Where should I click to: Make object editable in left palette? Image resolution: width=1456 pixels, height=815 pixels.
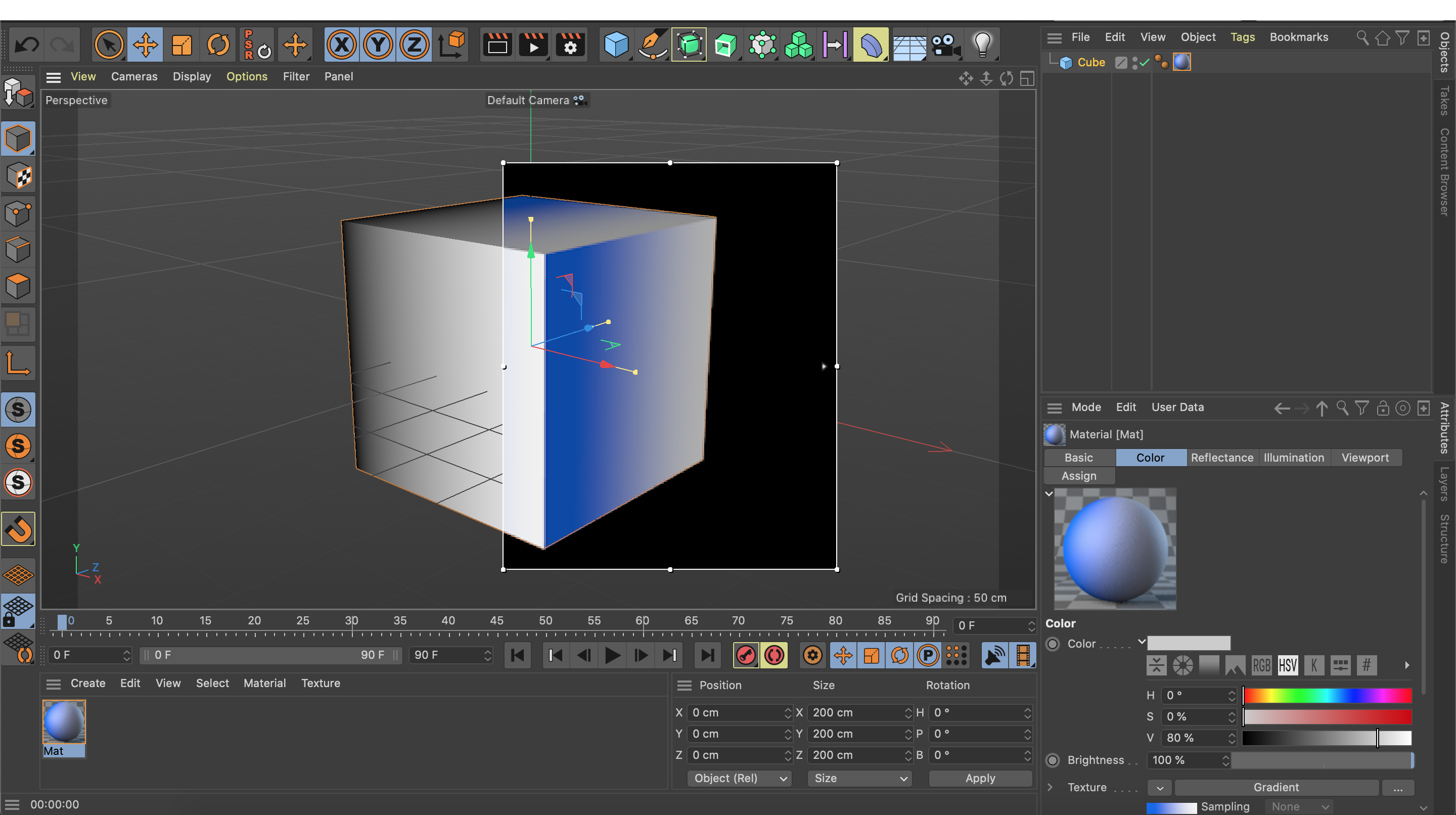point(18,92)
